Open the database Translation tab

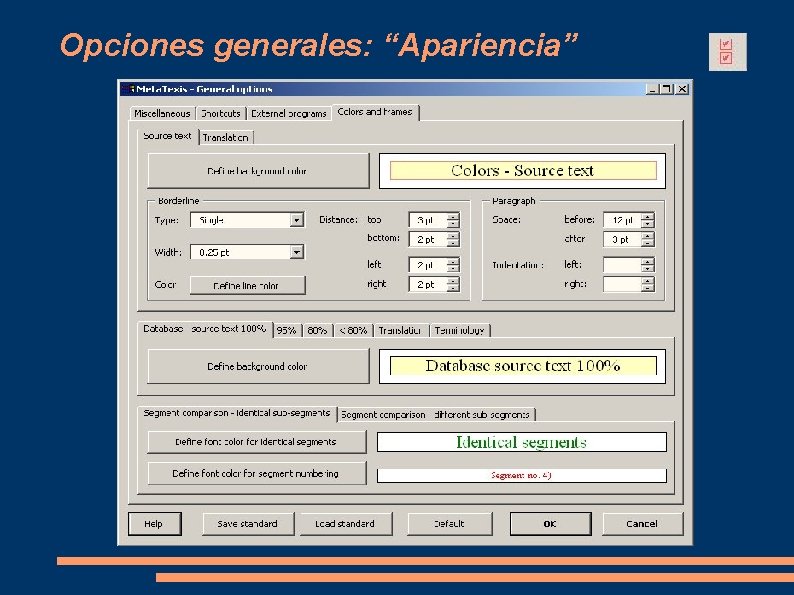(x=401, y=331)
